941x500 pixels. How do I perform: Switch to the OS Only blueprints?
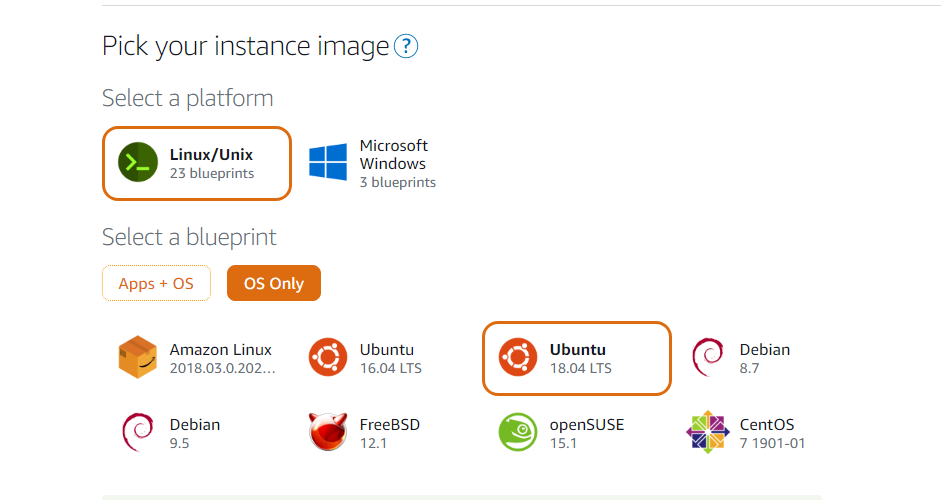[274, 284]
